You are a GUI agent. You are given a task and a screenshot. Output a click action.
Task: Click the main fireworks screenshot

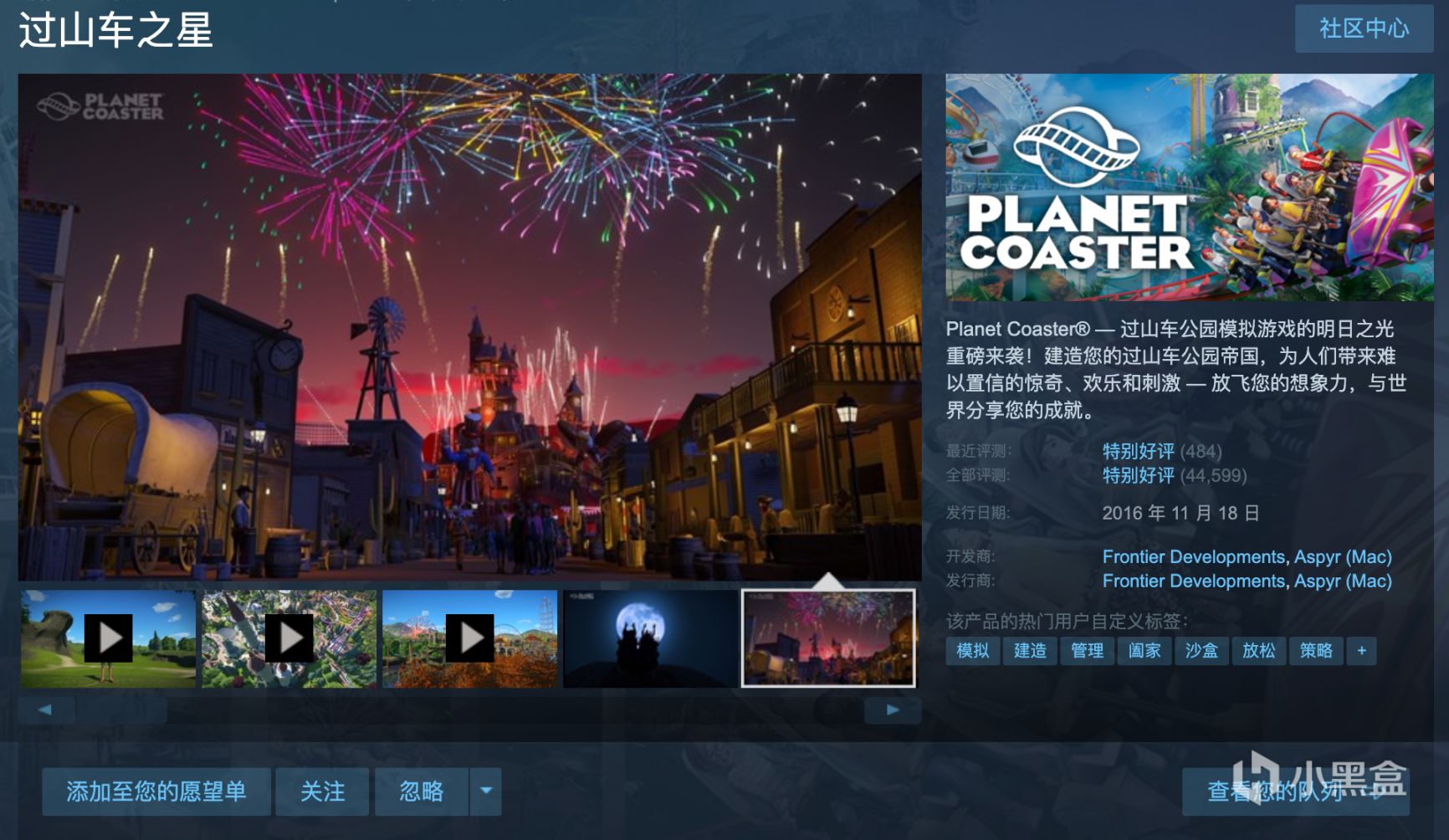coord(469,327)
